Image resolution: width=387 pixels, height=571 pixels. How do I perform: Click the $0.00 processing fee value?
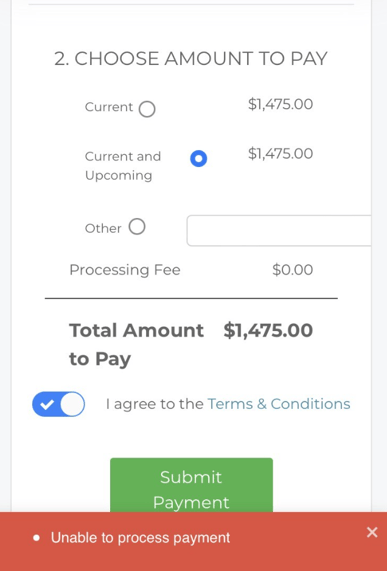click(293, 270)
